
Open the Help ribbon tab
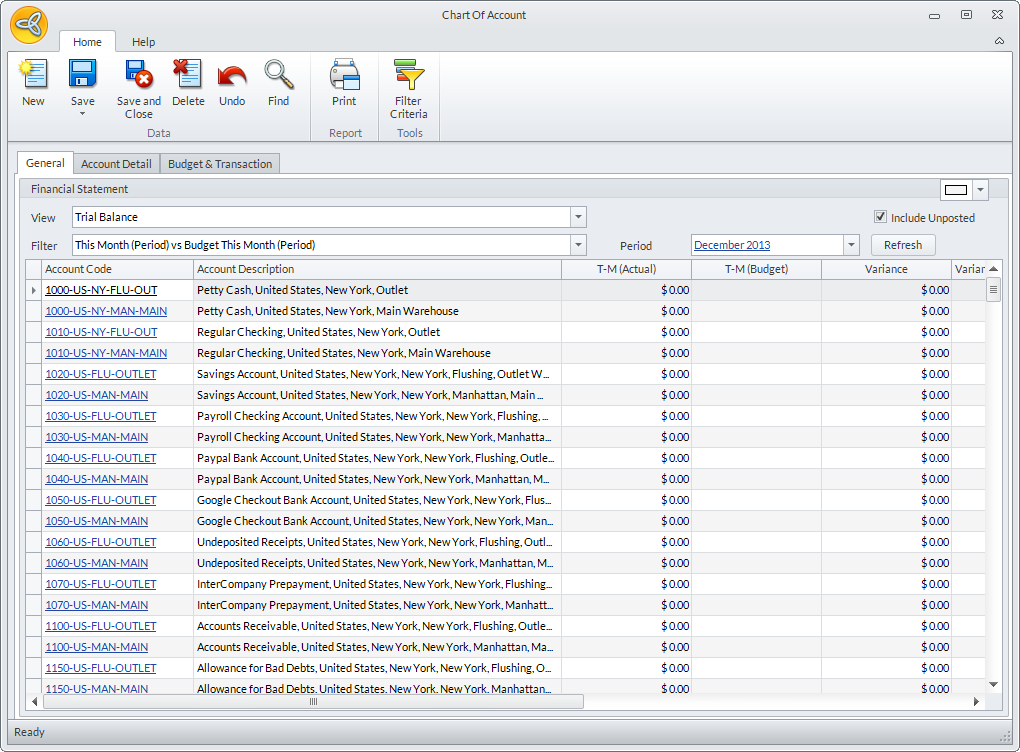144,42
